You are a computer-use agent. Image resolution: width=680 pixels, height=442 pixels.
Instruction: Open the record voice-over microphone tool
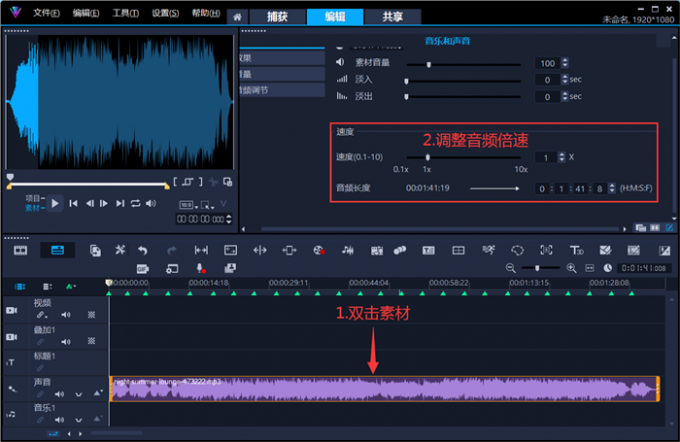click(200, 268)
